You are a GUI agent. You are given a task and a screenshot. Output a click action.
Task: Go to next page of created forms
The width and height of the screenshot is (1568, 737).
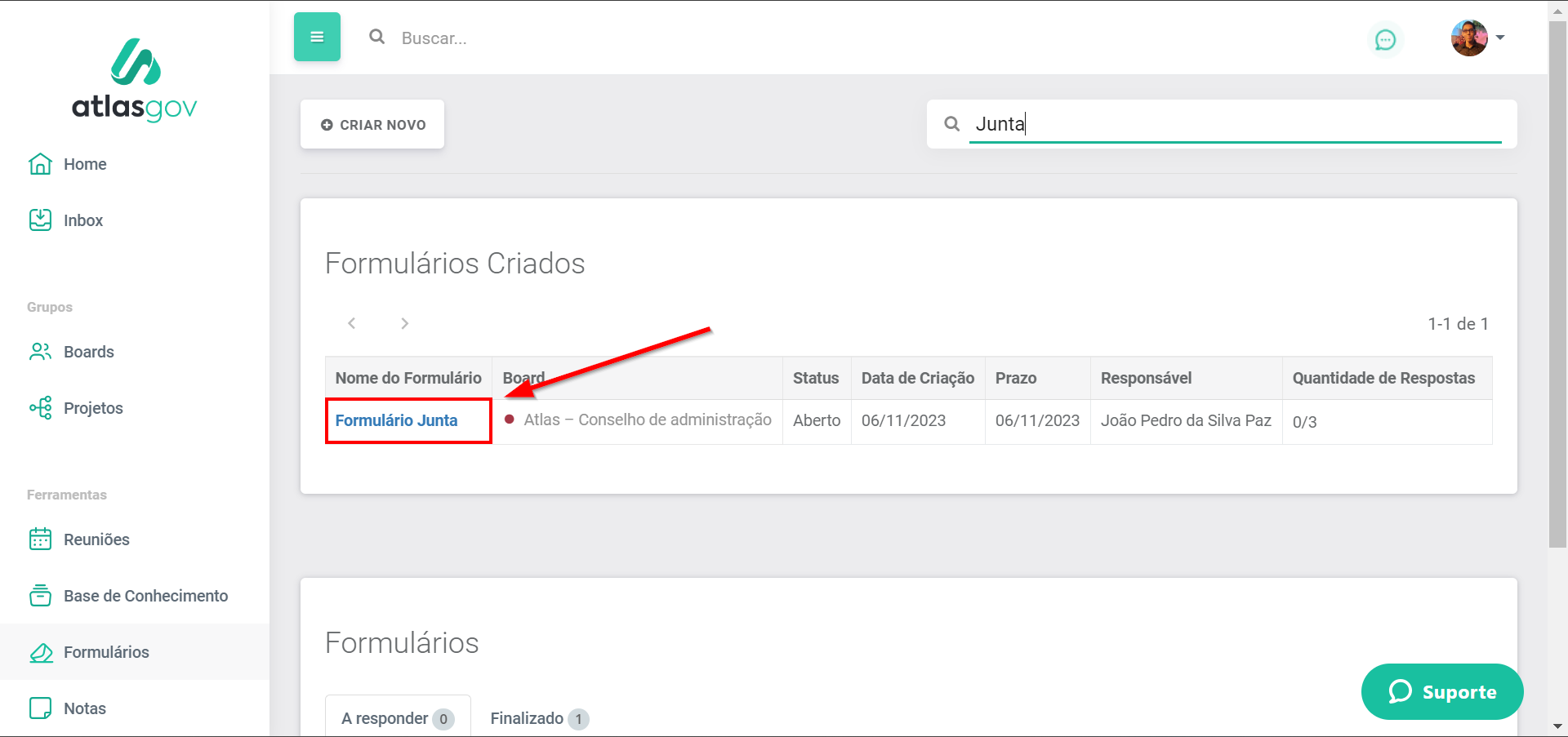click(x=404, y=324)
